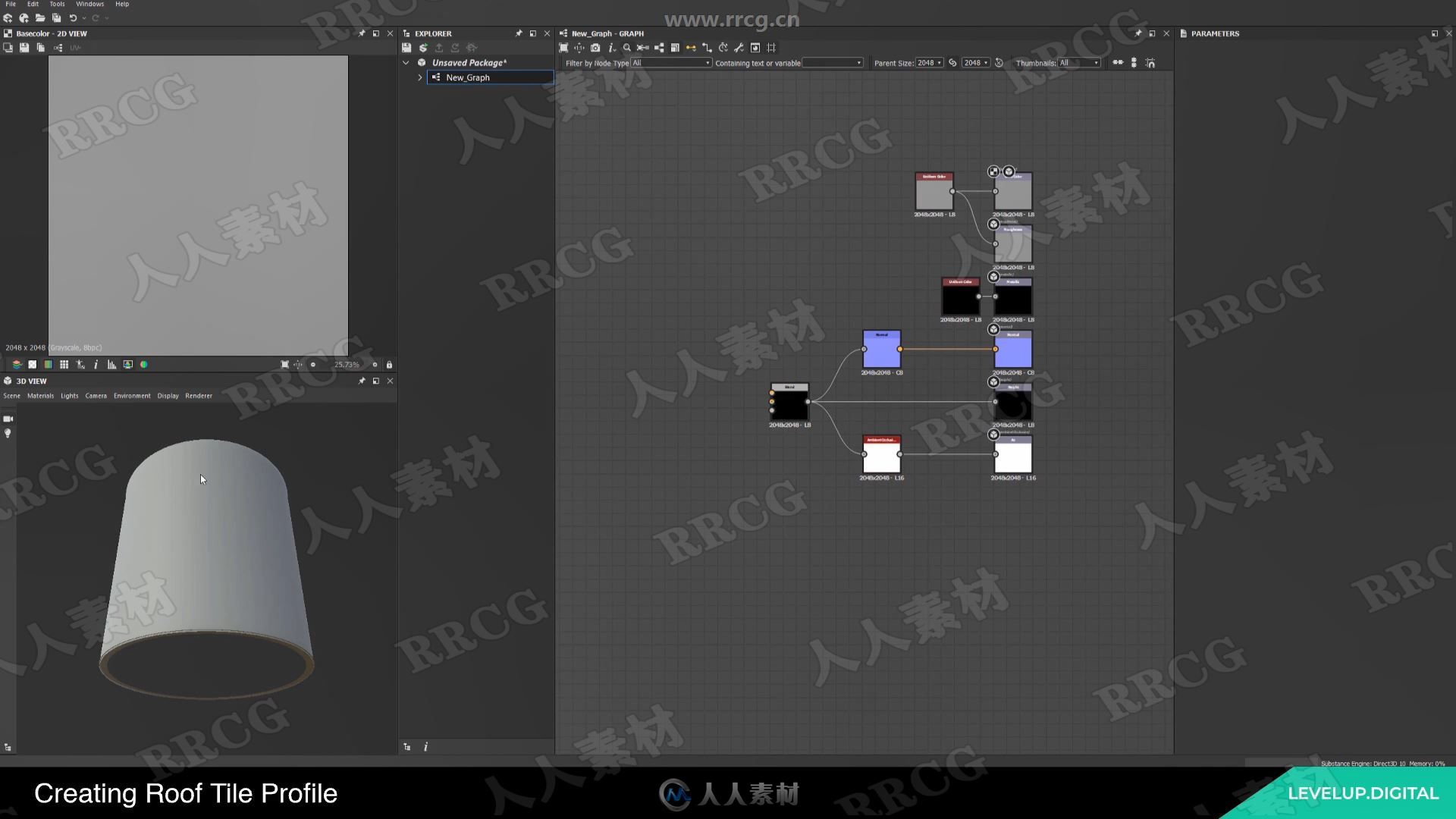
Task: Open the Filter by Node Type dropdown
Action: tap(671, 63)
